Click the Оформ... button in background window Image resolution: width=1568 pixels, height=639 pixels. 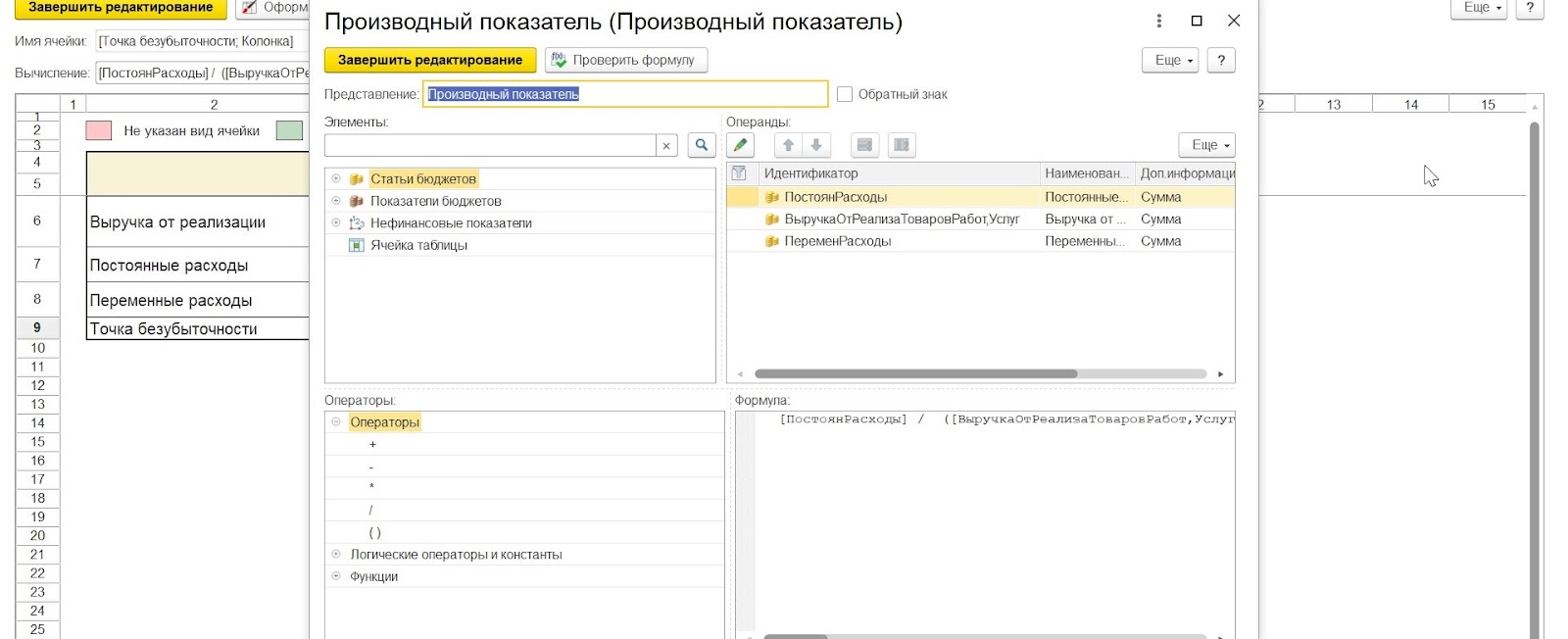click(273, 8)
